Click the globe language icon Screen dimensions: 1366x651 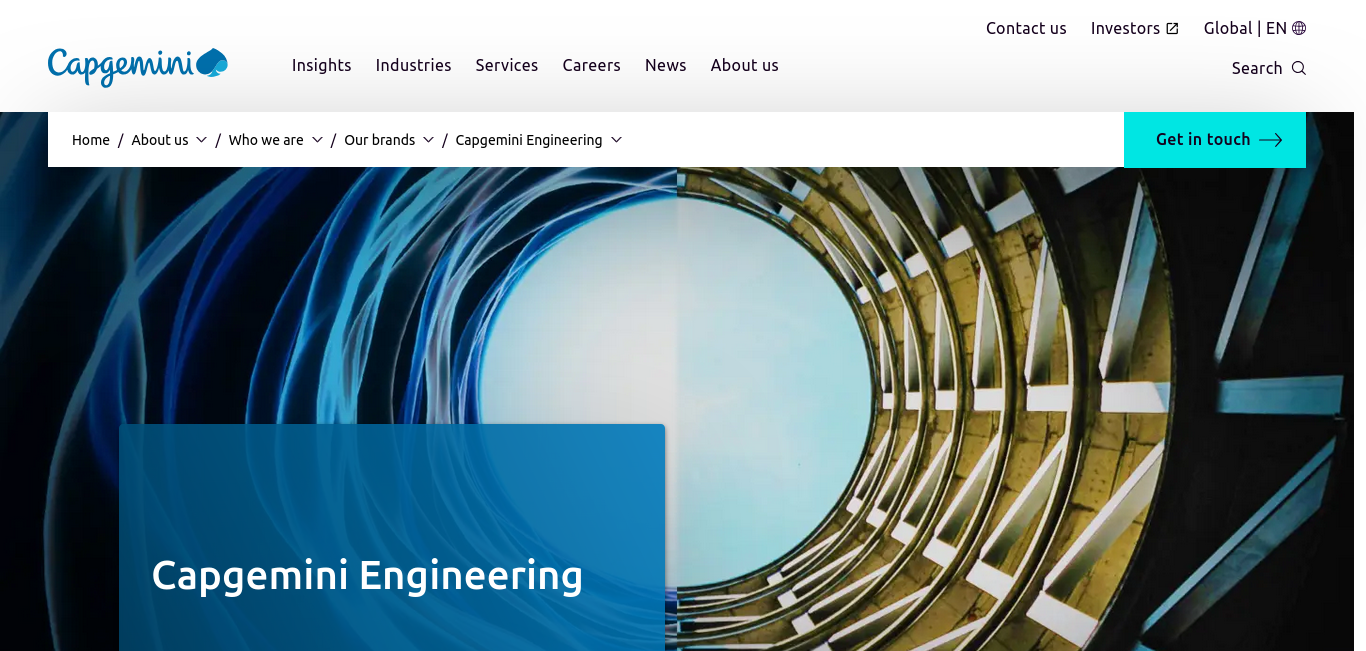pyautogui.click(x=1299, y=28)
